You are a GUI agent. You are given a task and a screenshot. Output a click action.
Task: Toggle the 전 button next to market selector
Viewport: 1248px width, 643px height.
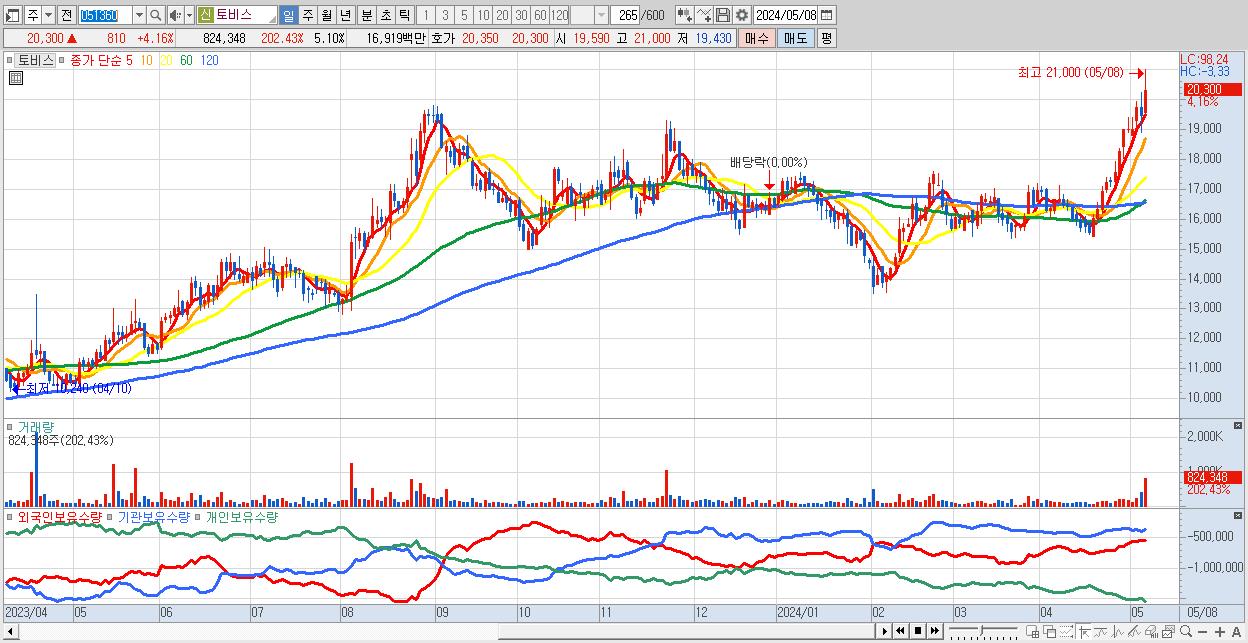pos(67,15)
